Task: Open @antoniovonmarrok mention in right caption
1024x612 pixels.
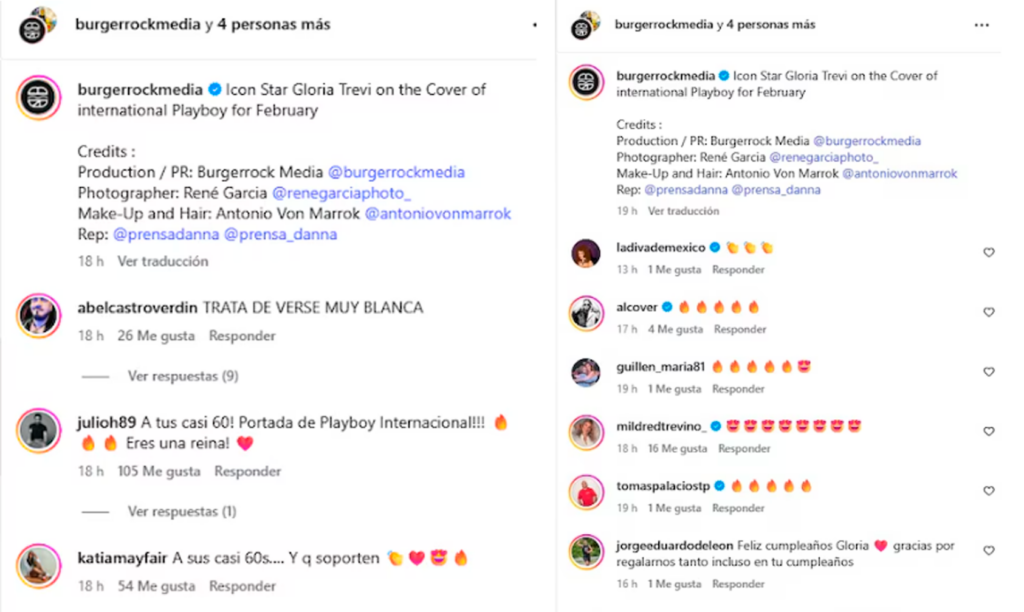Action: [899, 174]
